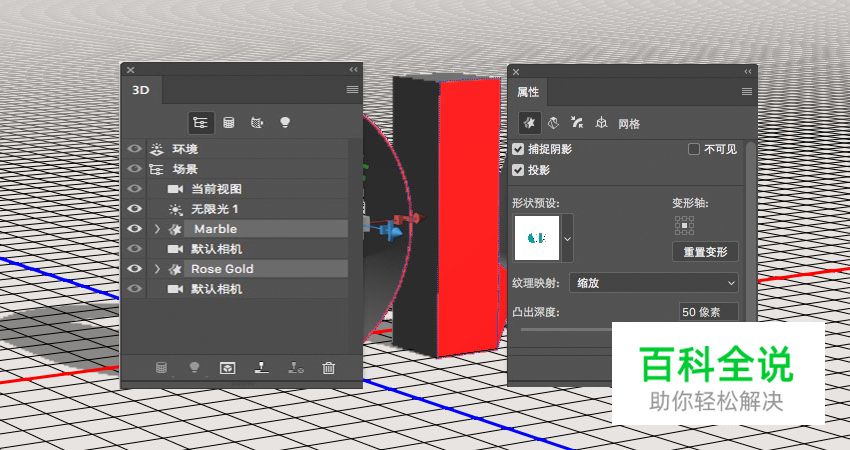
Task: Click the 网格 label in 属性 panel
Action: (x=629, y=124)
